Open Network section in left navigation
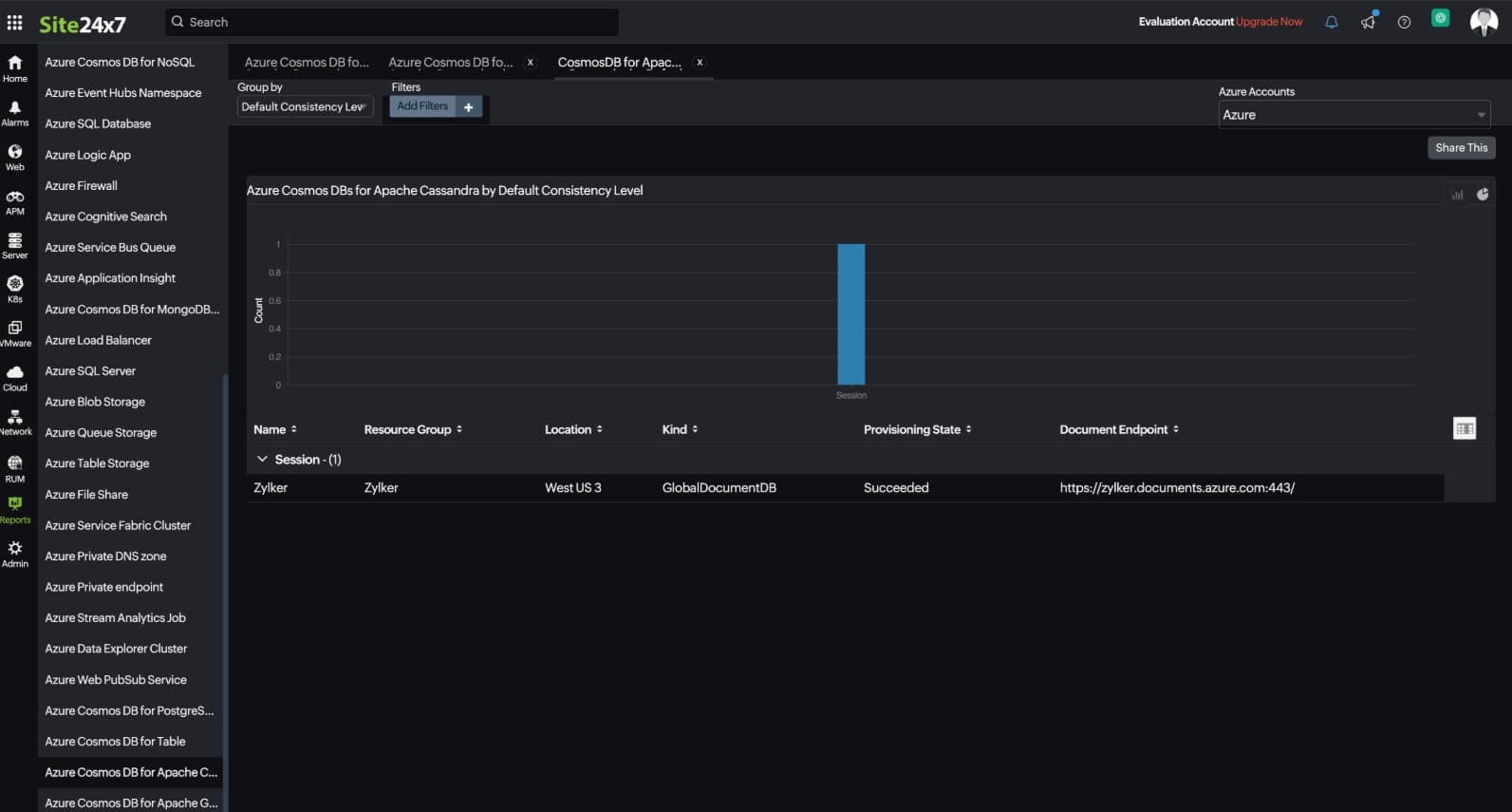Image resolution: width=1512 pixels, height=812 pixels. 15,423
